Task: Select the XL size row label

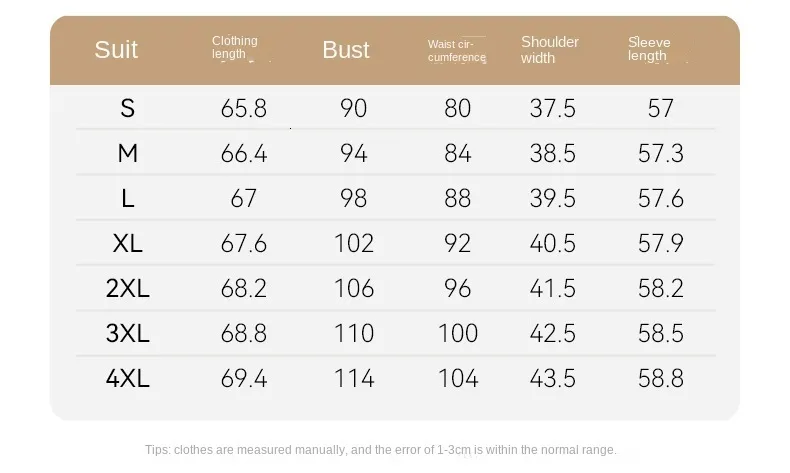Action: tap(127, 243)
